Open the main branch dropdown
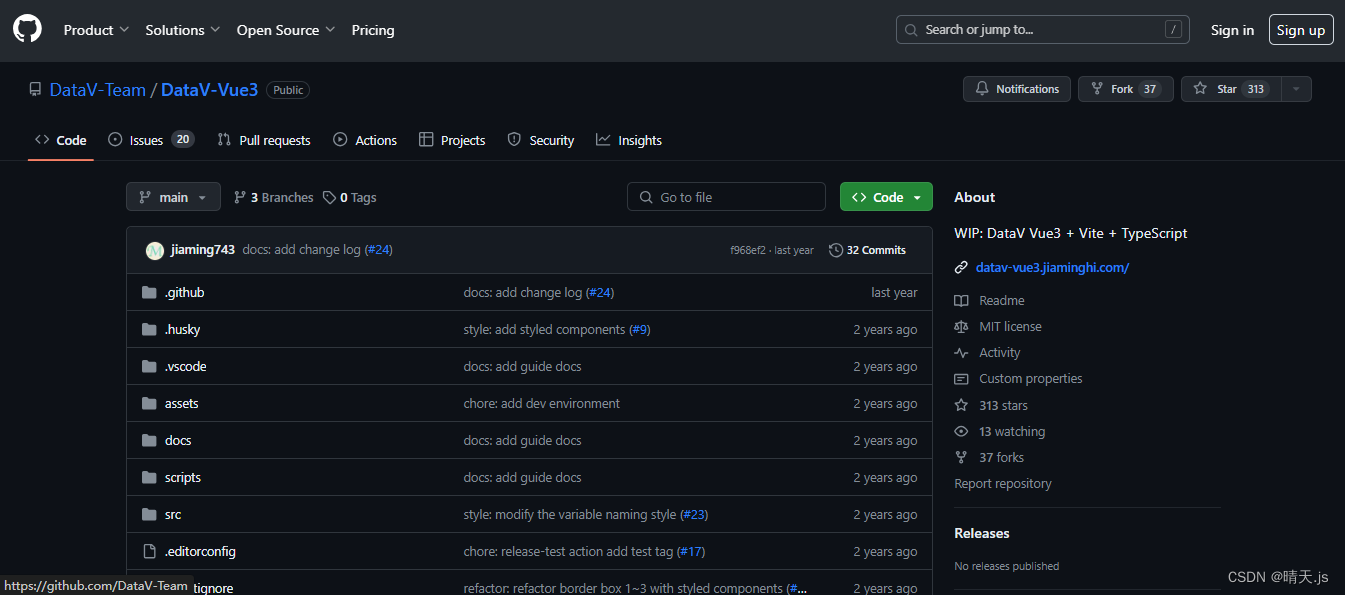 (x=173, y=196)
